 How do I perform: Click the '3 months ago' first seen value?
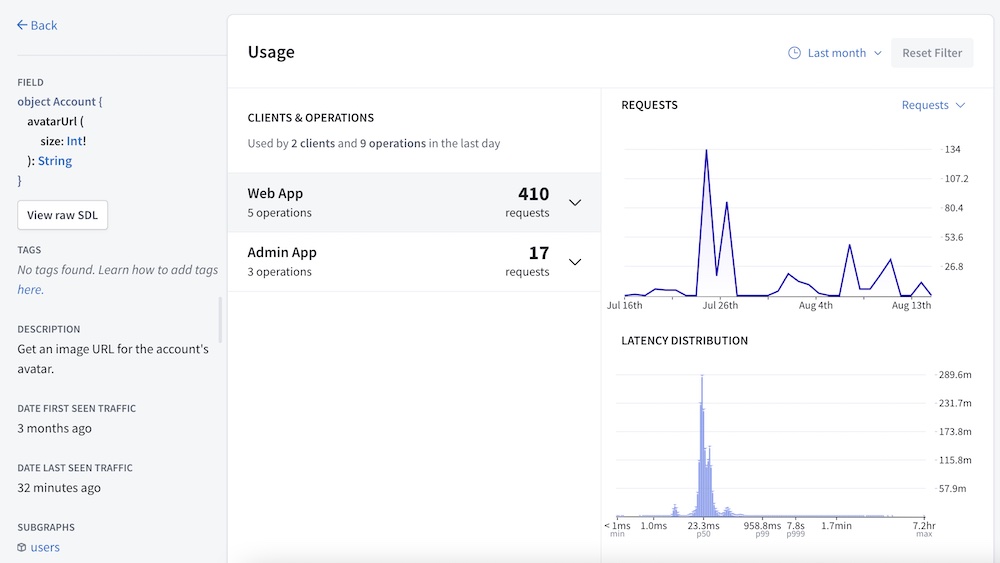point(54,428)
